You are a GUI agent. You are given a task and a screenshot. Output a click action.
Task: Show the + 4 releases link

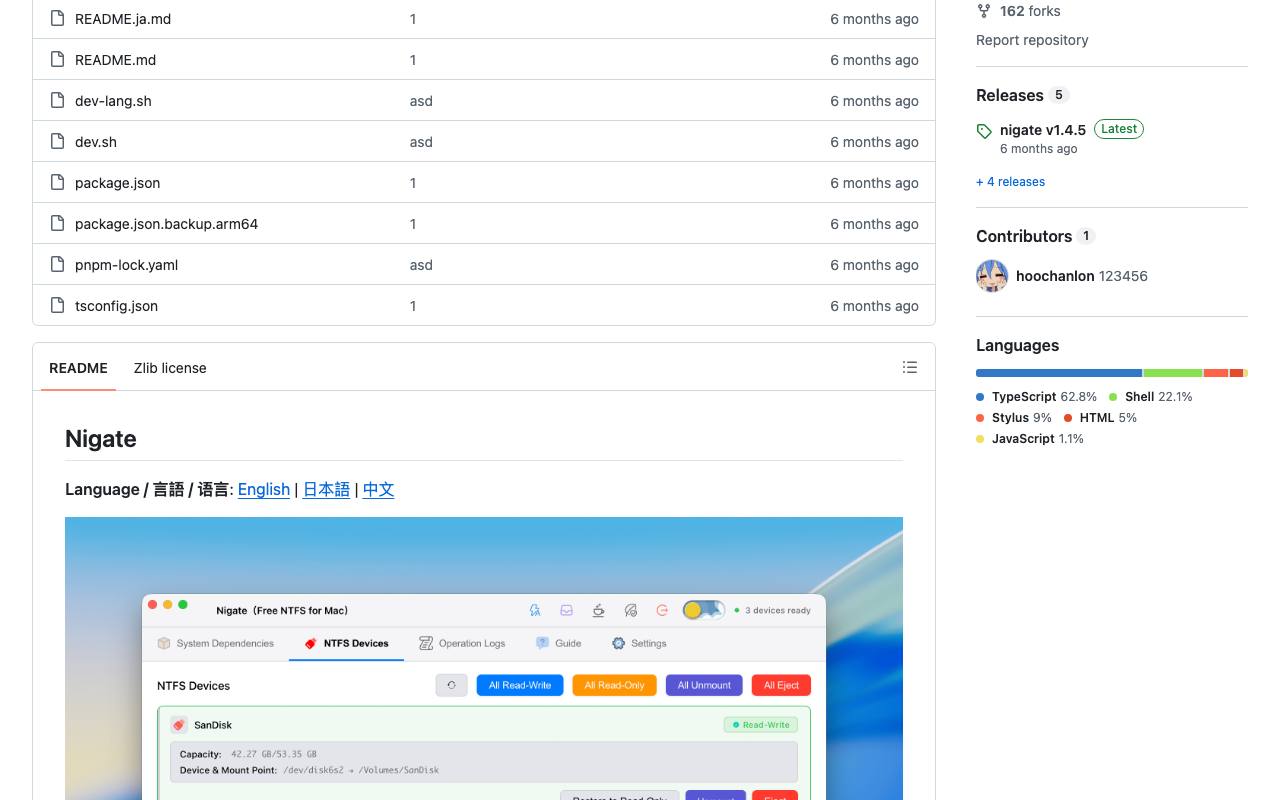click(x=1010, y=182)
